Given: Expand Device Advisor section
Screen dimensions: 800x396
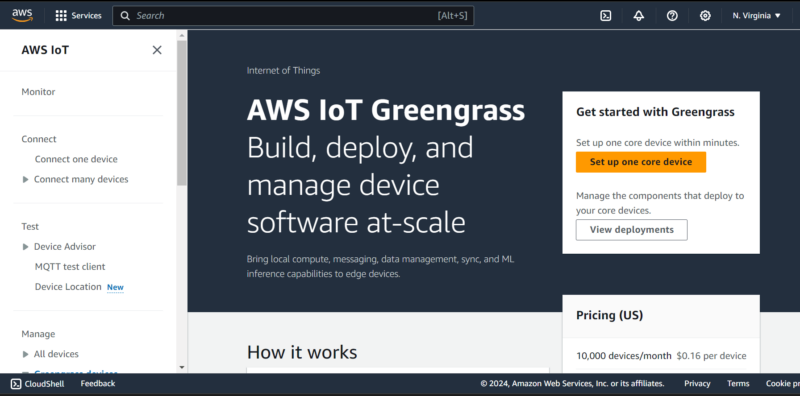Looking at the screenshot, I should coord(25,247).
